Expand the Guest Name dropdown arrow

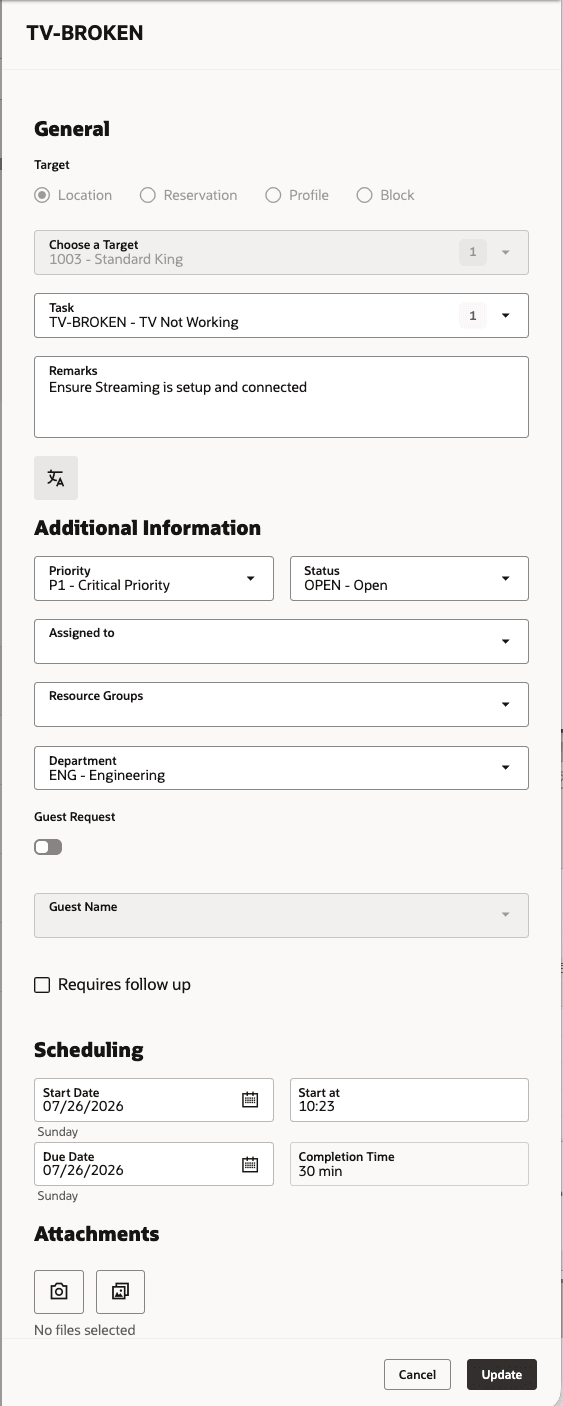tap(506, 915)
